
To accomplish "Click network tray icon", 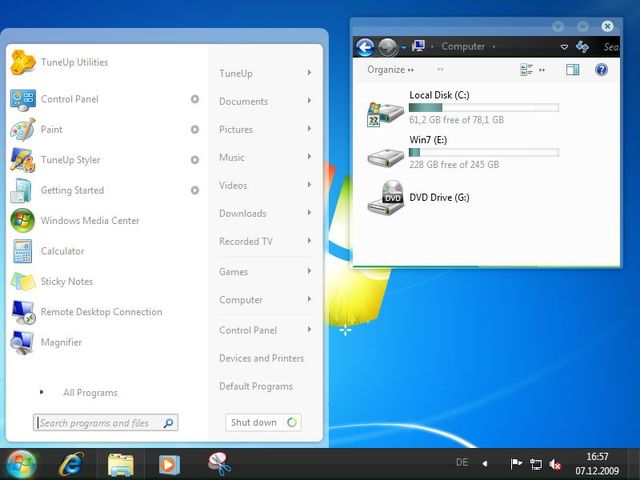I will (x=536, y=464).
